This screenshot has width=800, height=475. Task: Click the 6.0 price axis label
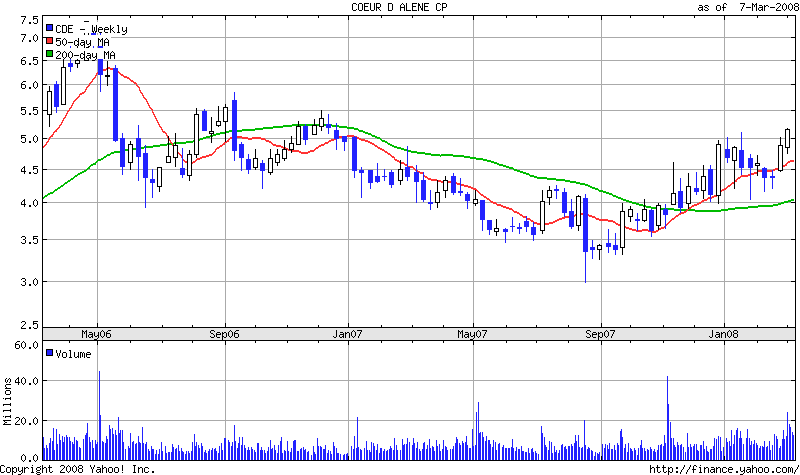(29, 85)
